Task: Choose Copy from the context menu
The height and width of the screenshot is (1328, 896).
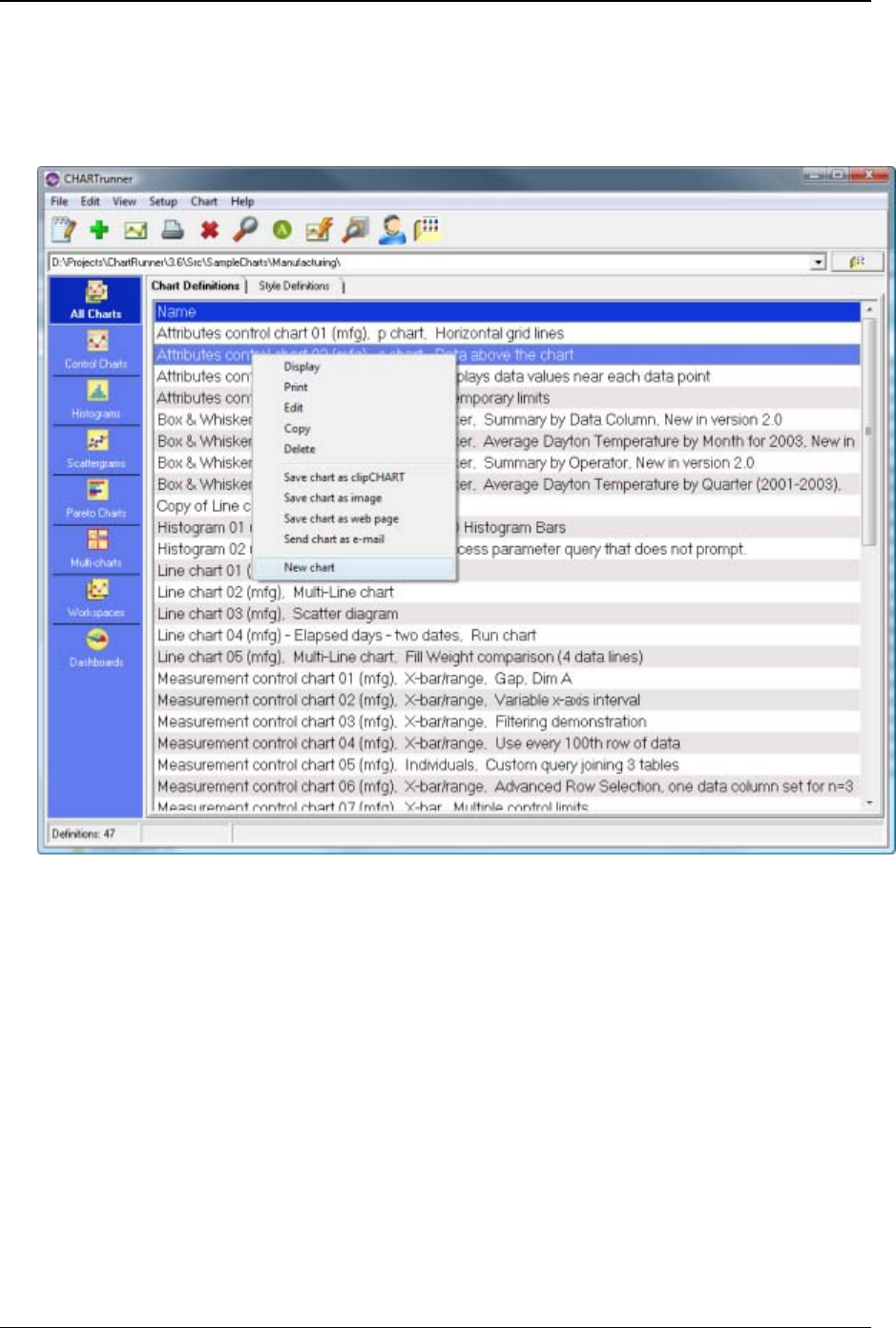Action: (x=297, y=429)
